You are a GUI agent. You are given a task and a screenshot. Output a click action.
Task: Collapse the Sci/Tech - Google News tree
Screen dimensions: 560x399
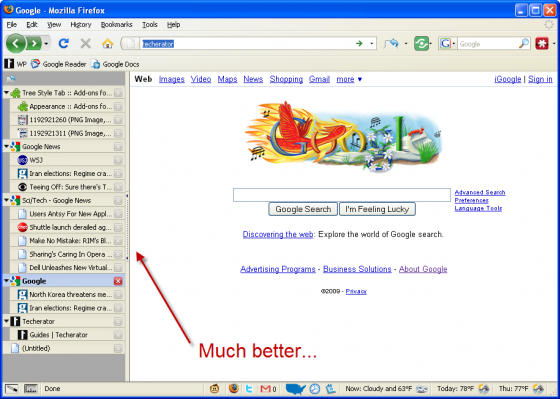pyautogui.click(x=6, y=200)
